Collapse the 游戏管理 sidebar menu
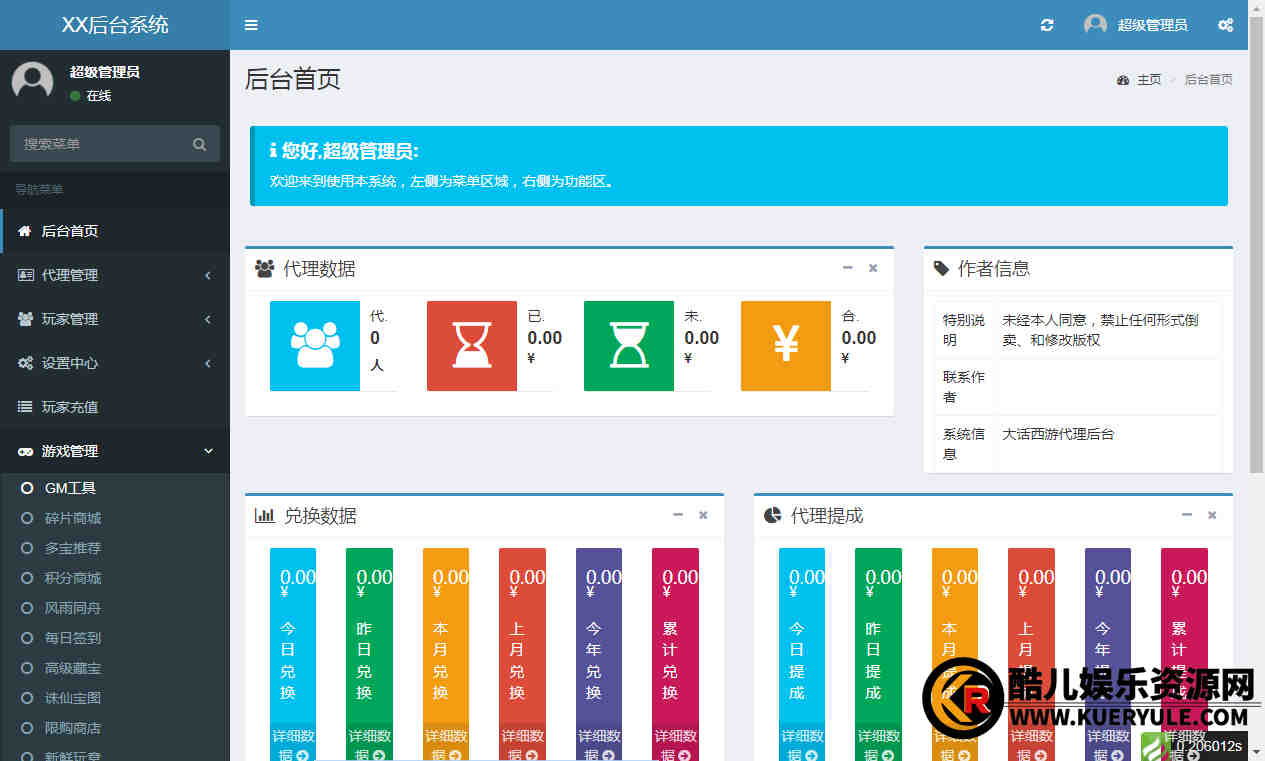 115,451
